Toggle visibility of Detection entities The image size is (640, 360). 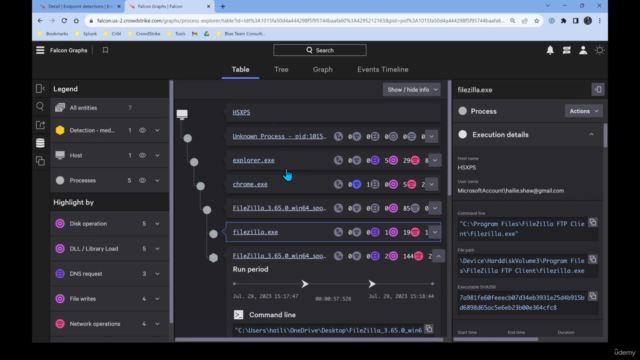pyautogui.click(x=142, y=130)
